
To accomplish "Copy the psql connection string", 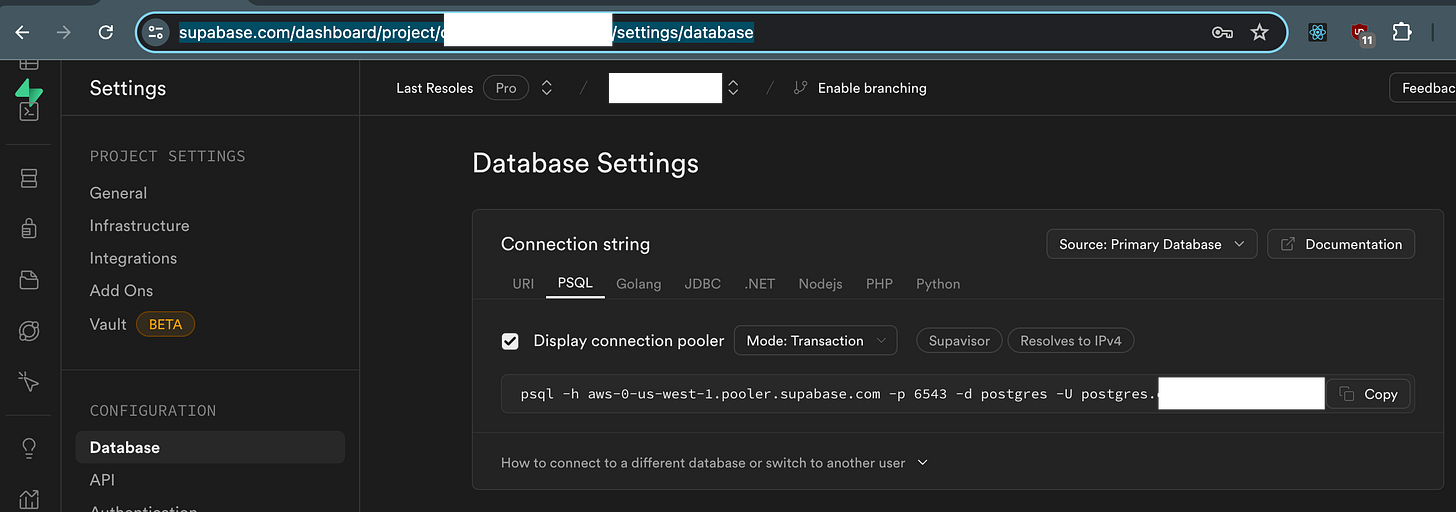I will click(1368, 394).
